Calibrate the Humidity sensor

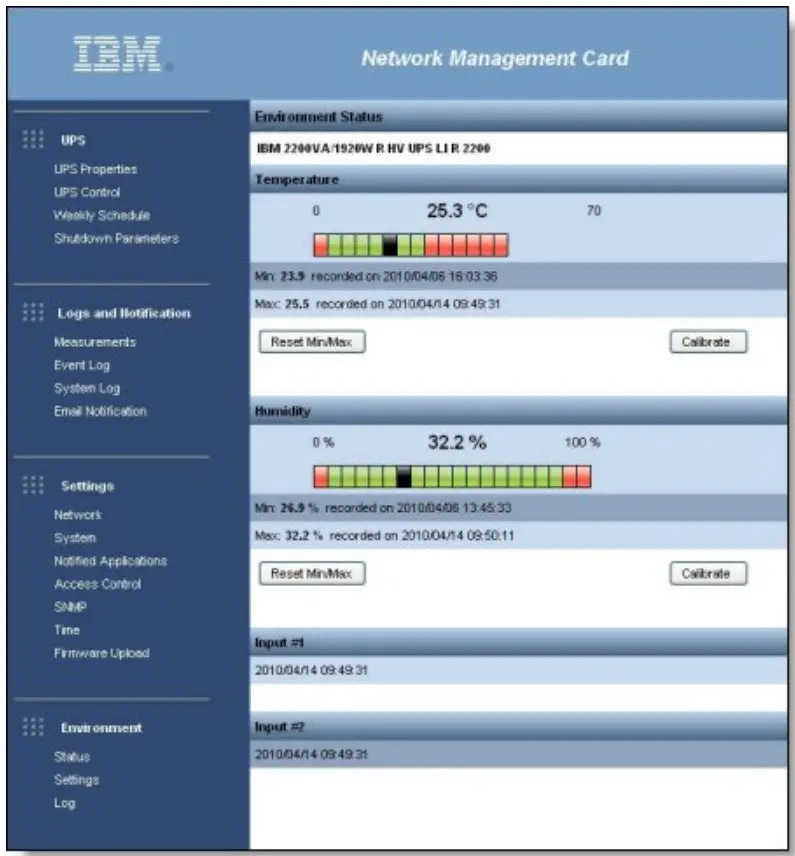point(708,573)
